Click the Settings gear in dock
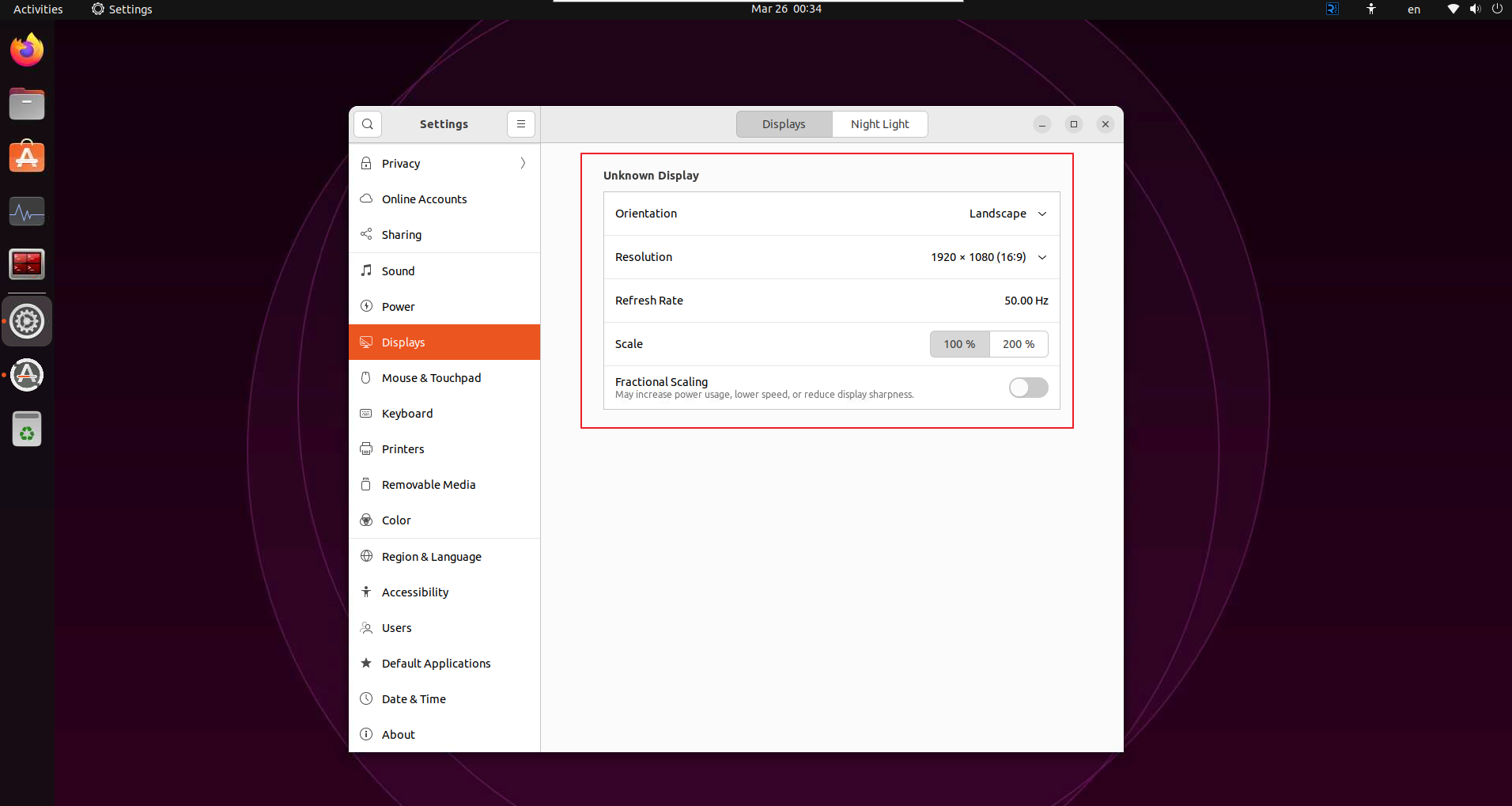 27,321
